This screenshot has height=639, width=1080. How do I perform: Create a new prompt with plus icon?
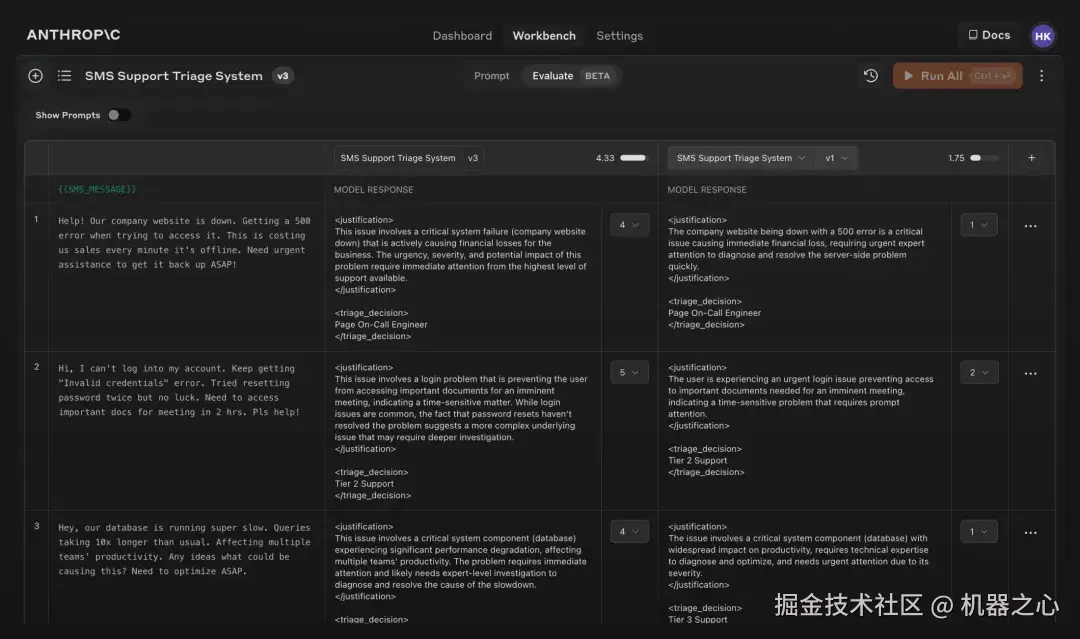[x=35, y=76]
